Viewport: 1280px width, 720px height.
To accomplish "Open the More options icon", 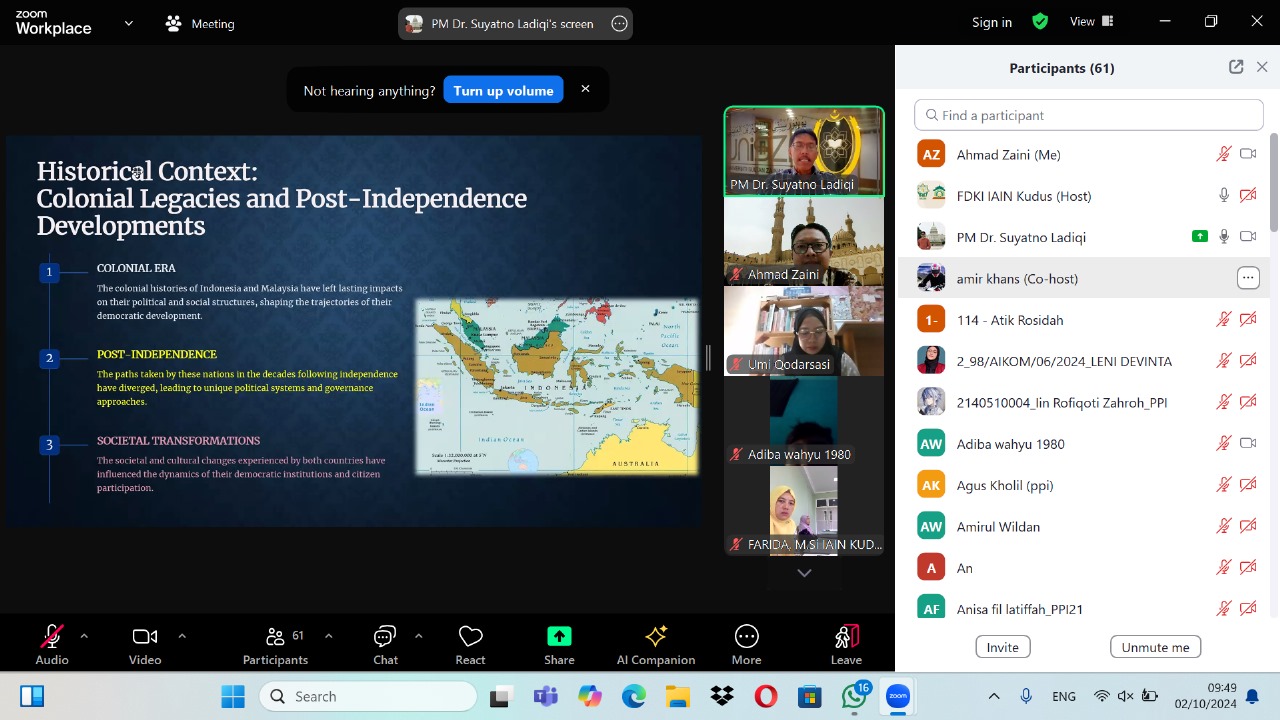I will 747,637.
